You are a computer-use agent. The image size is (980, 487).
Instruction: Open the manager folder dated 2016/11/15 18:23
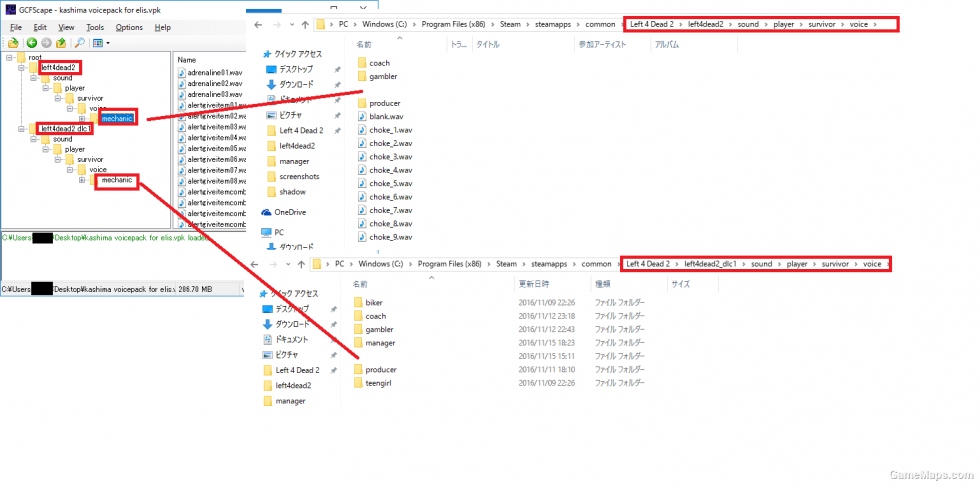(380, 343)
